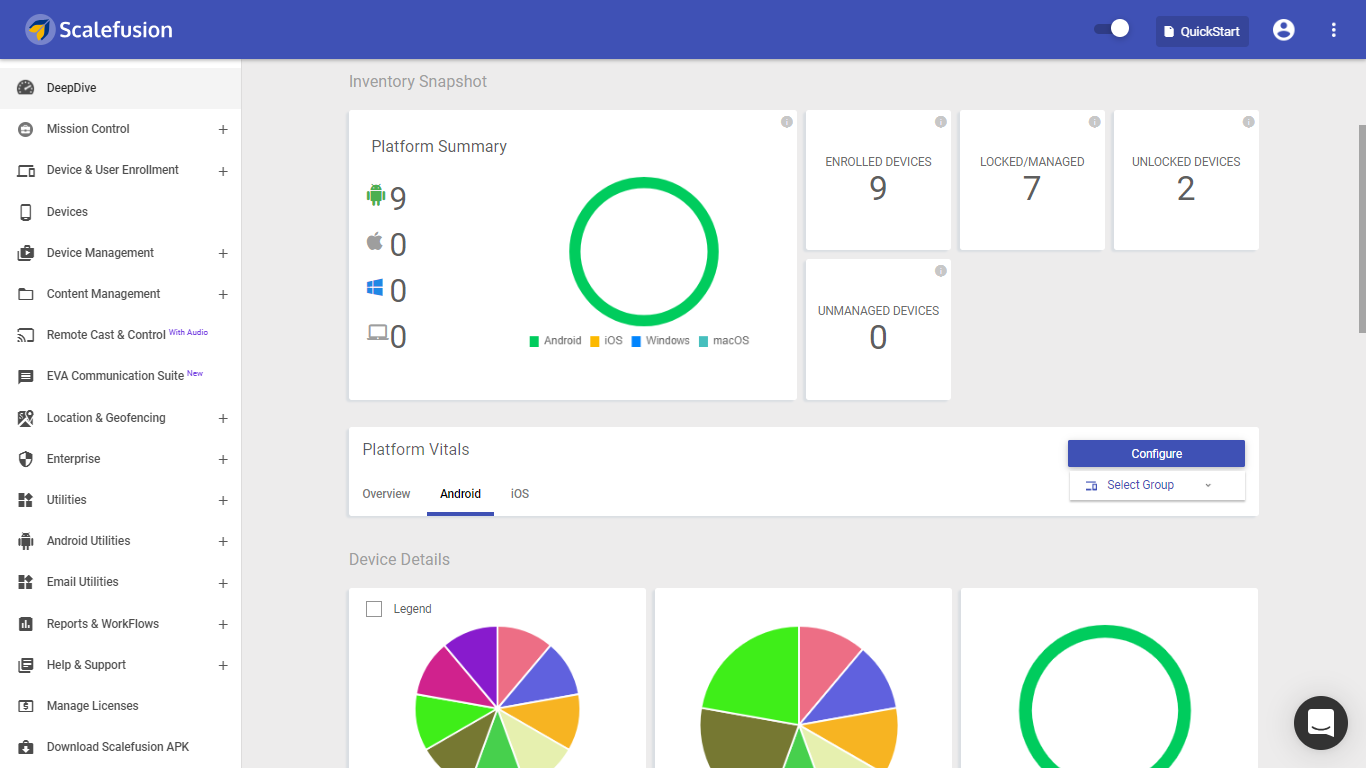1366x768 pixels.
Task: Click the Enterprise shield icon
Action: [26, 459]
